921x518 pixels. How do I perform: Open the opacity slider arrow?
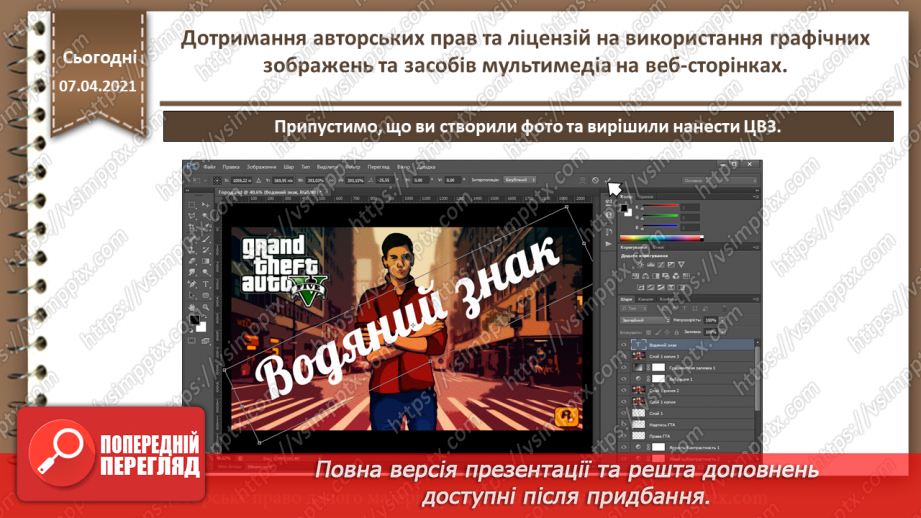click(722, 320)
